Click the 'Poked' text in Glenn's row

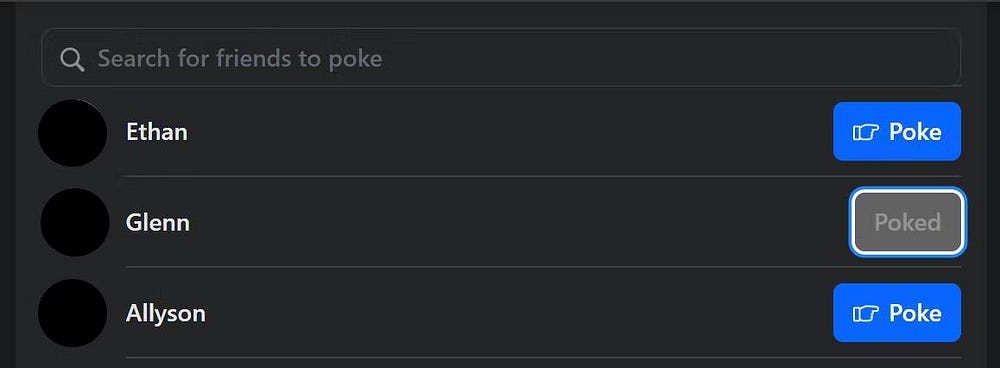(x=908, y=223)
